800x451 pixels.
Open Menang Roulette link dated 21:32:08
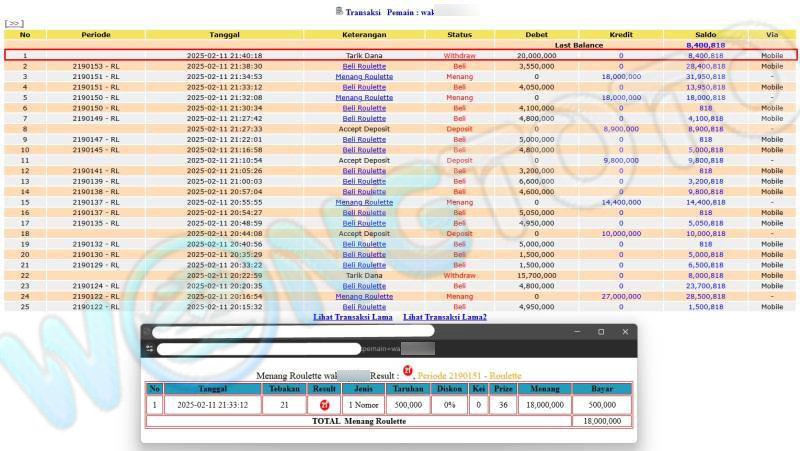(x=364, y=97)
